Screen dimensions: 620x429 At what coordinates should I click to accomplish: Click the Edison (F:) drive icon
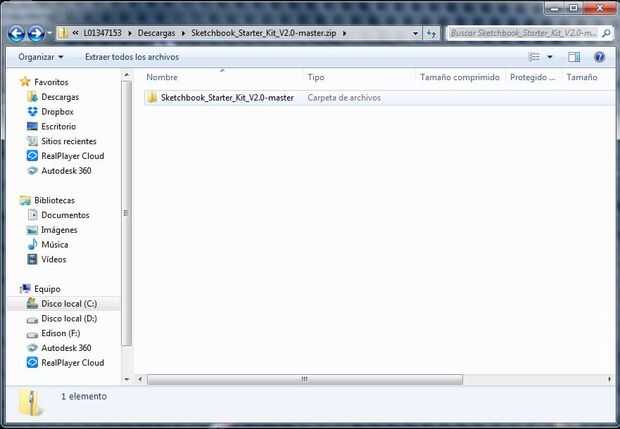pyautogui.click(x=32, y=334)
